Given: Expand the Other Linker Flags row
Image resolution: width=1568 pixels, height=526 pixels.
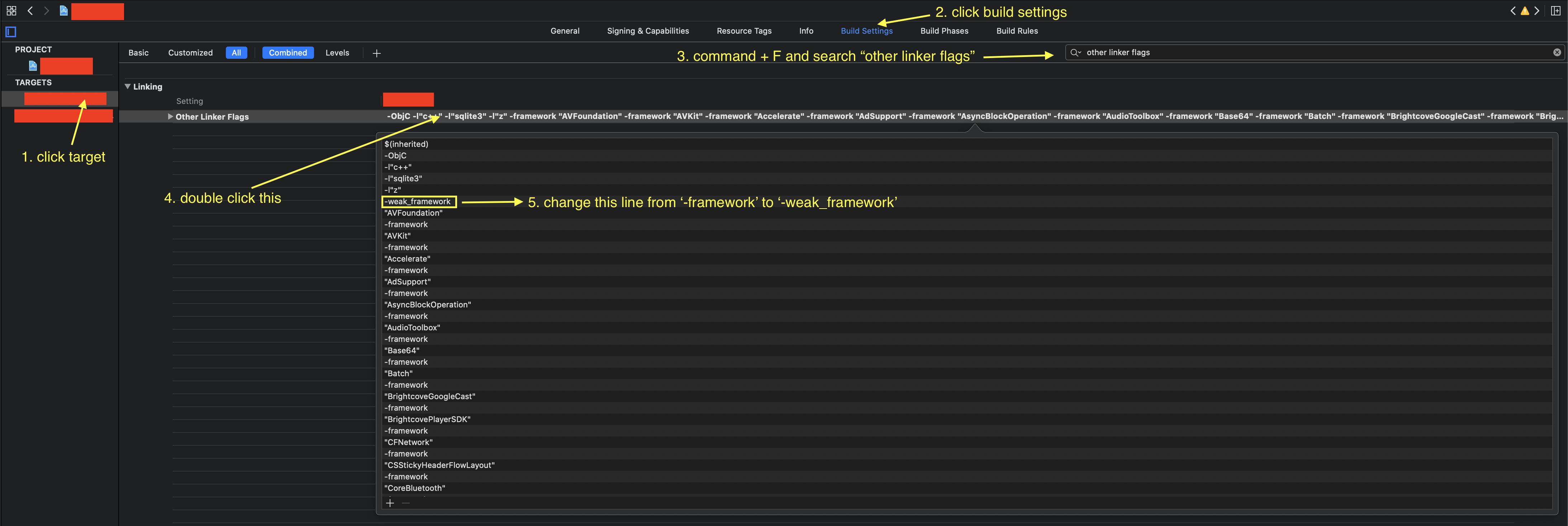Looking at the screenshot, I should 170,116.
